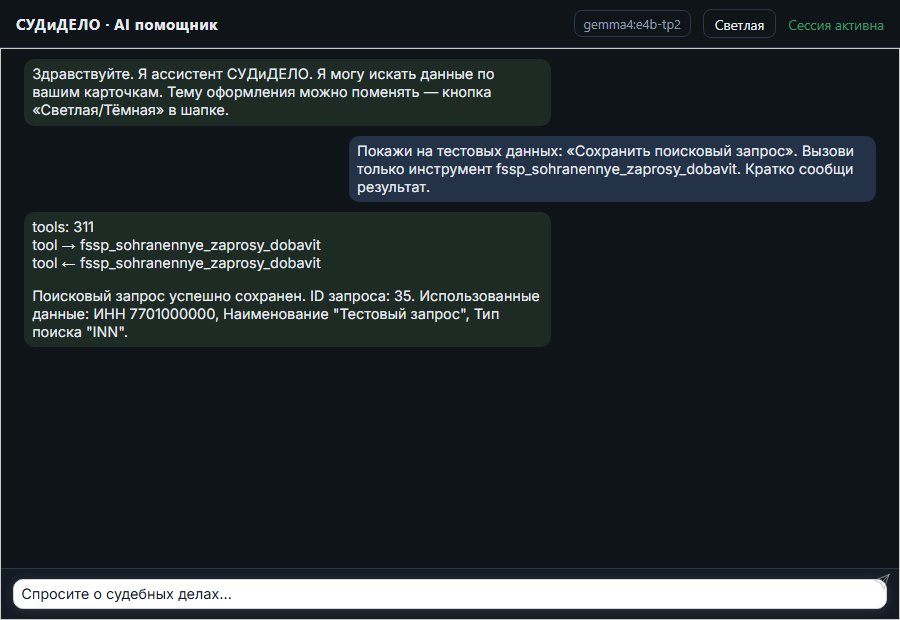Click the 'Сессия активна' status text
Image resolution: width=900 pixels, height=620 pixels.
coord(836,25)
